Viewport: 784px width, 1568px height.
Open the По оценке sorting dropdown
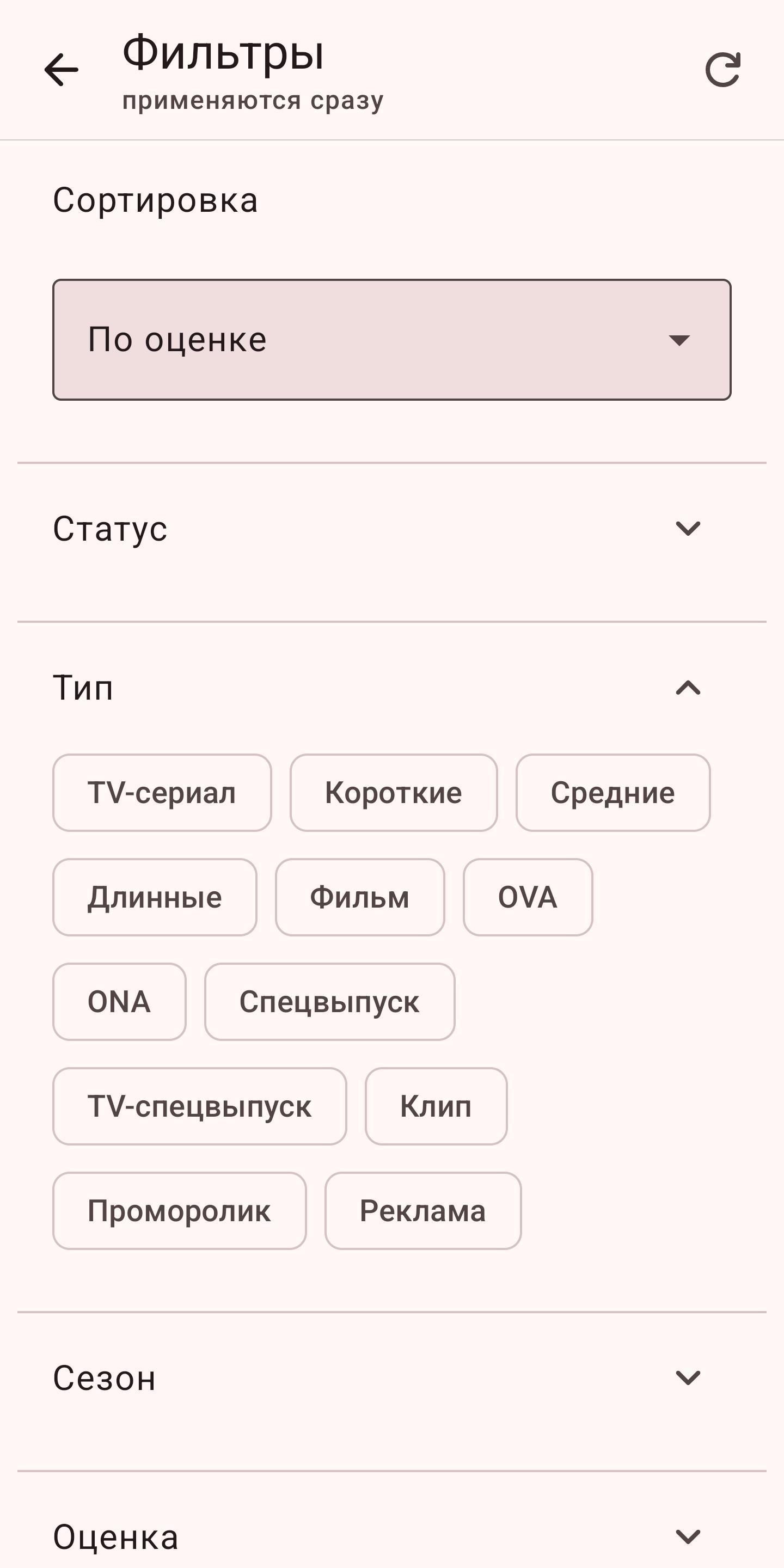point(391,340)
